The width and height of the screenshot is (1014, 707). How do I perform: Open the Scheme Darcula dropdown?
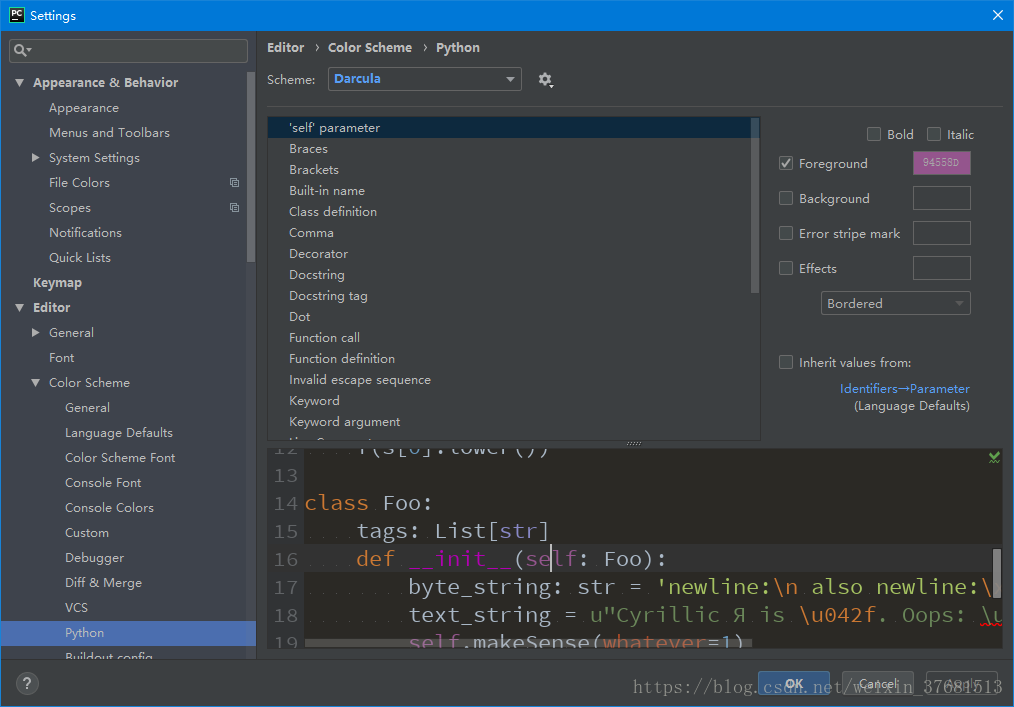(x=424, y=79)
